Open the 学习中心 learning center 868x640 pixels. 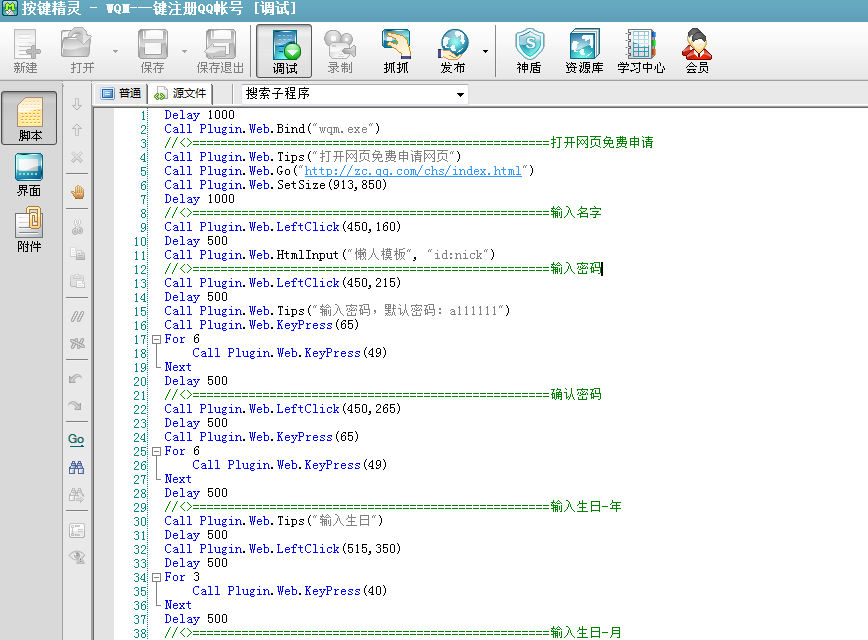tap(641, 50)
